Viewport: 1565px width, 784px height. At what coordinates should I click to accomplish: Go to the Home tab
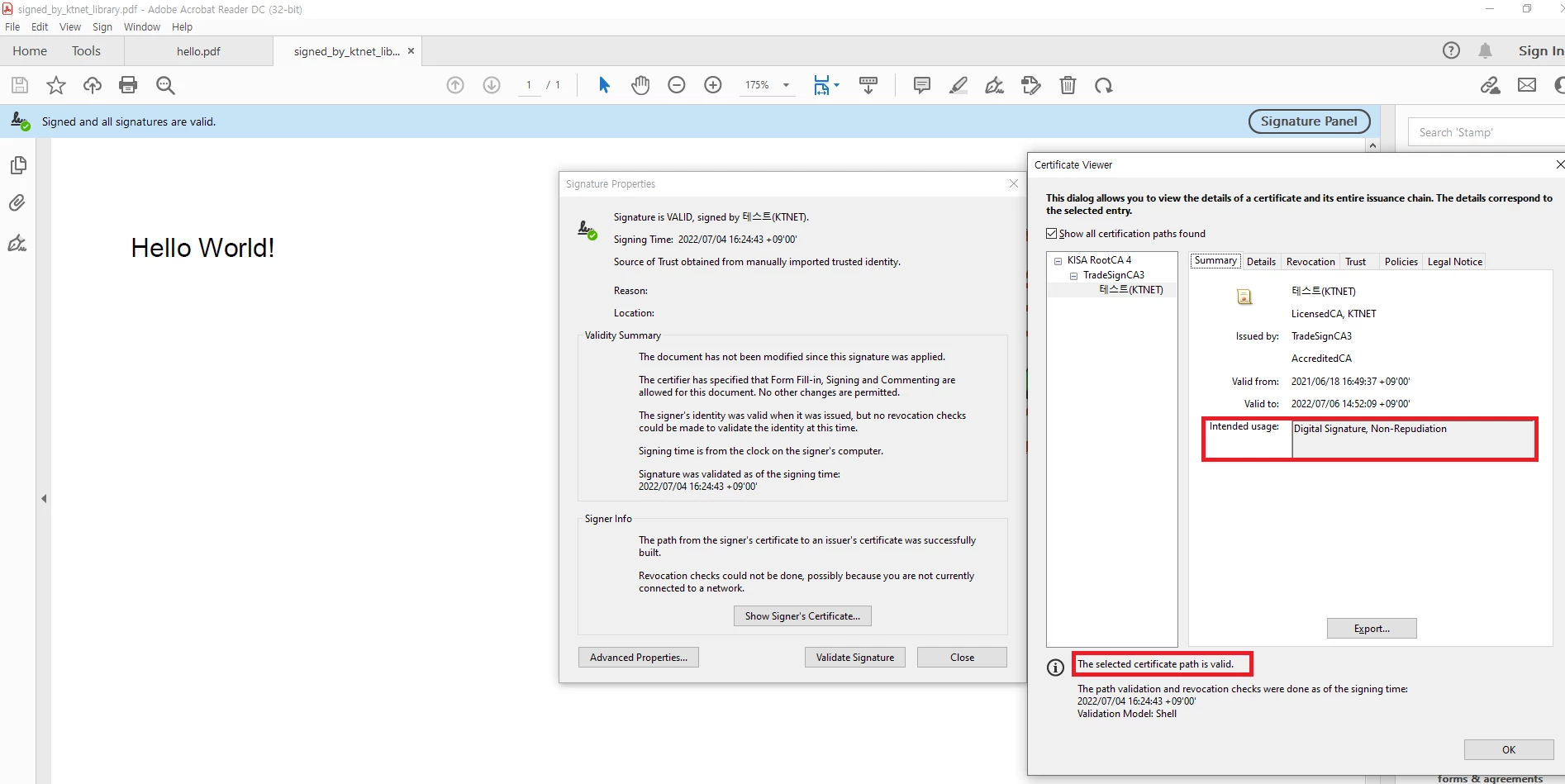coord(30,51)
